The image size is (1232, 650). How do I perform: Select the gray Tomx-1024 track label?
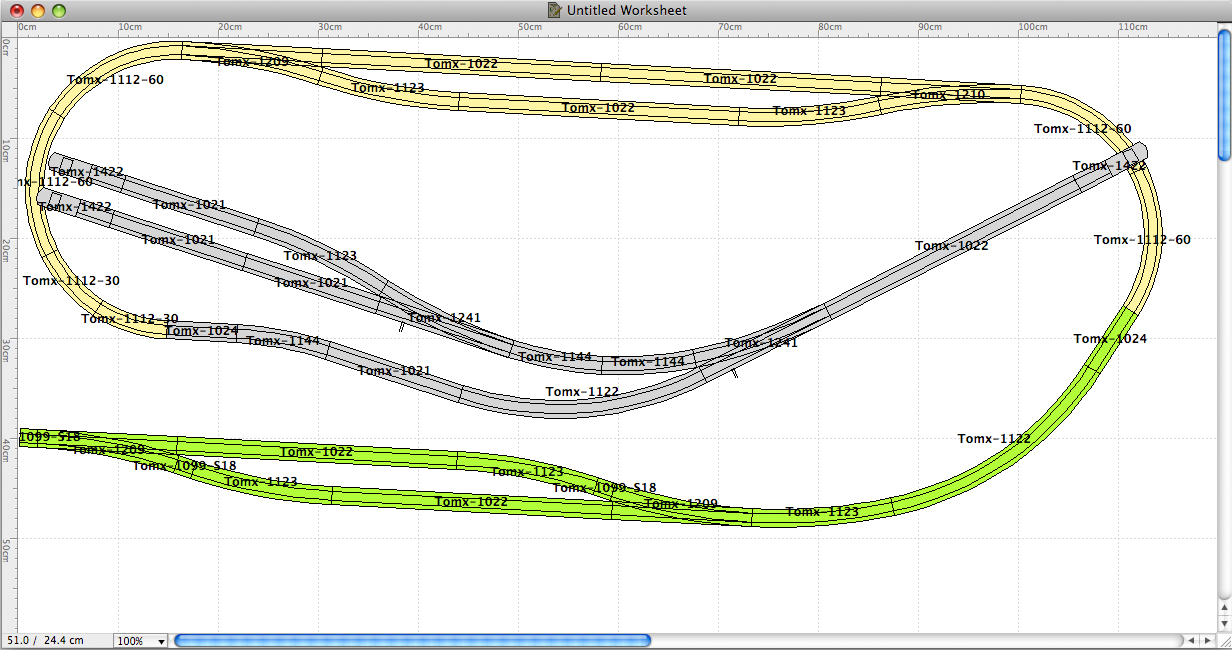pyautogui.click(x=202, y=331)
